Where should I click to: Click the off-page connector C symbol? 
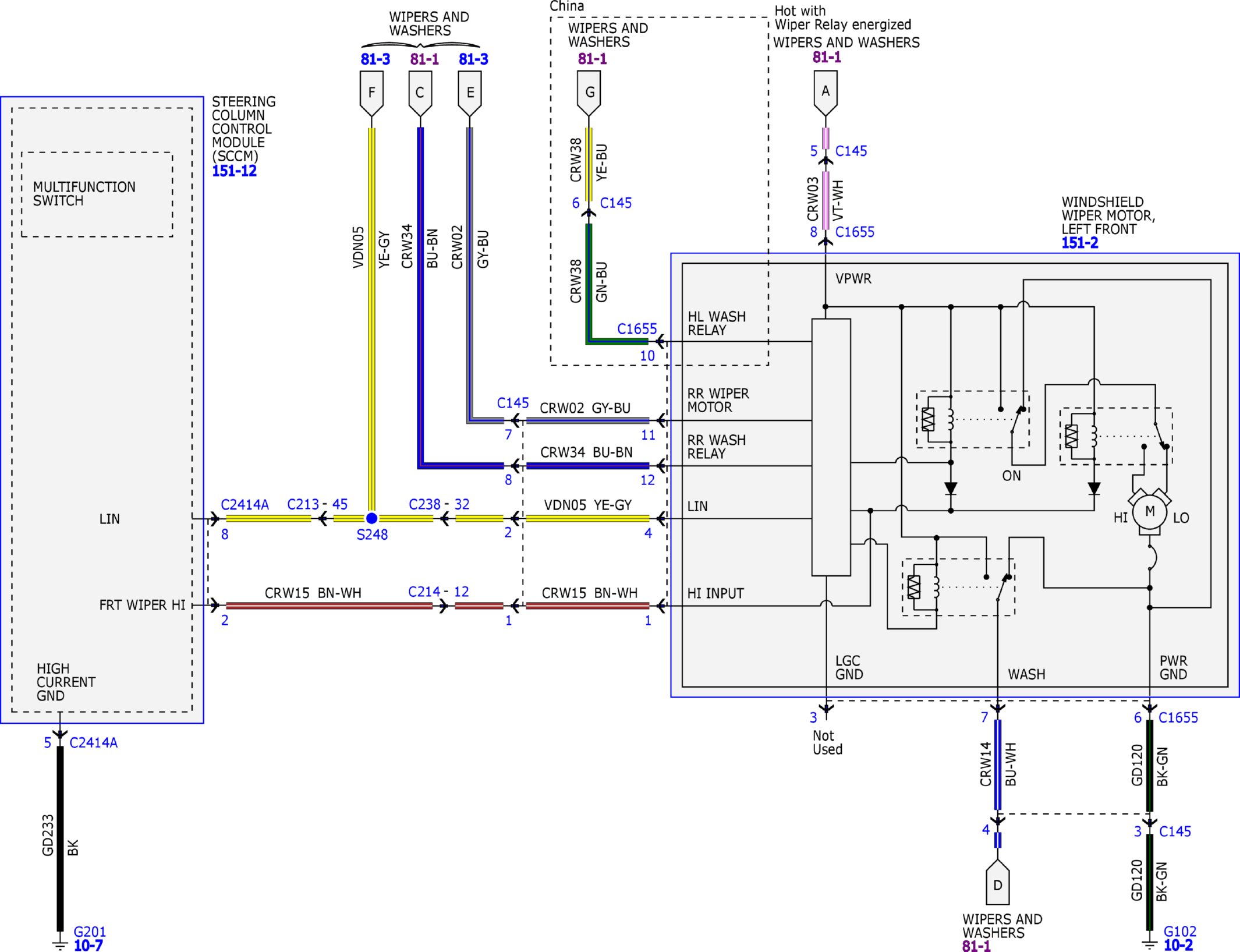coord(420,93)
